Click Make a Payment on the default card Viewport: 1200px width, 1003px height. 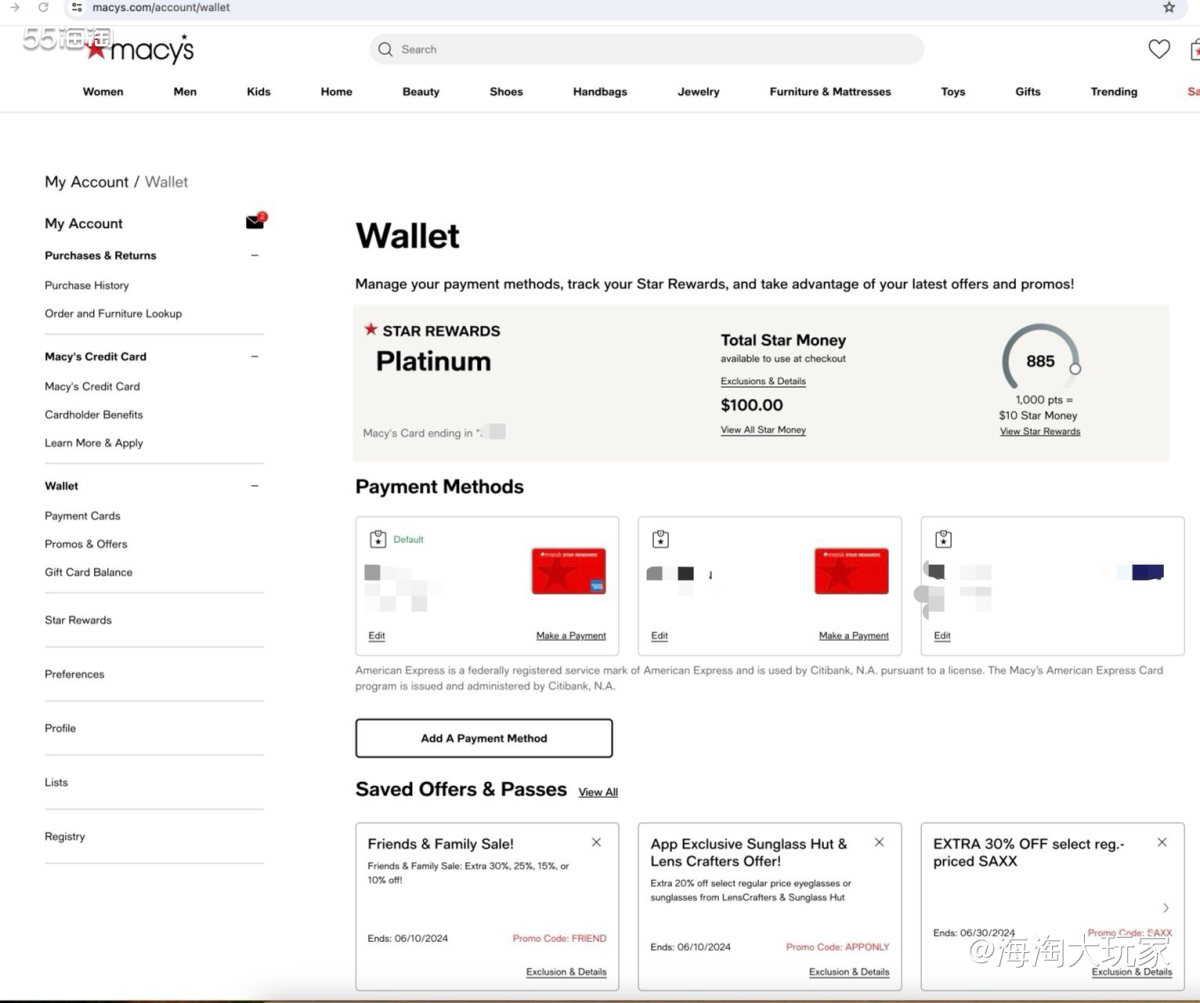click(x=571, y=635)
